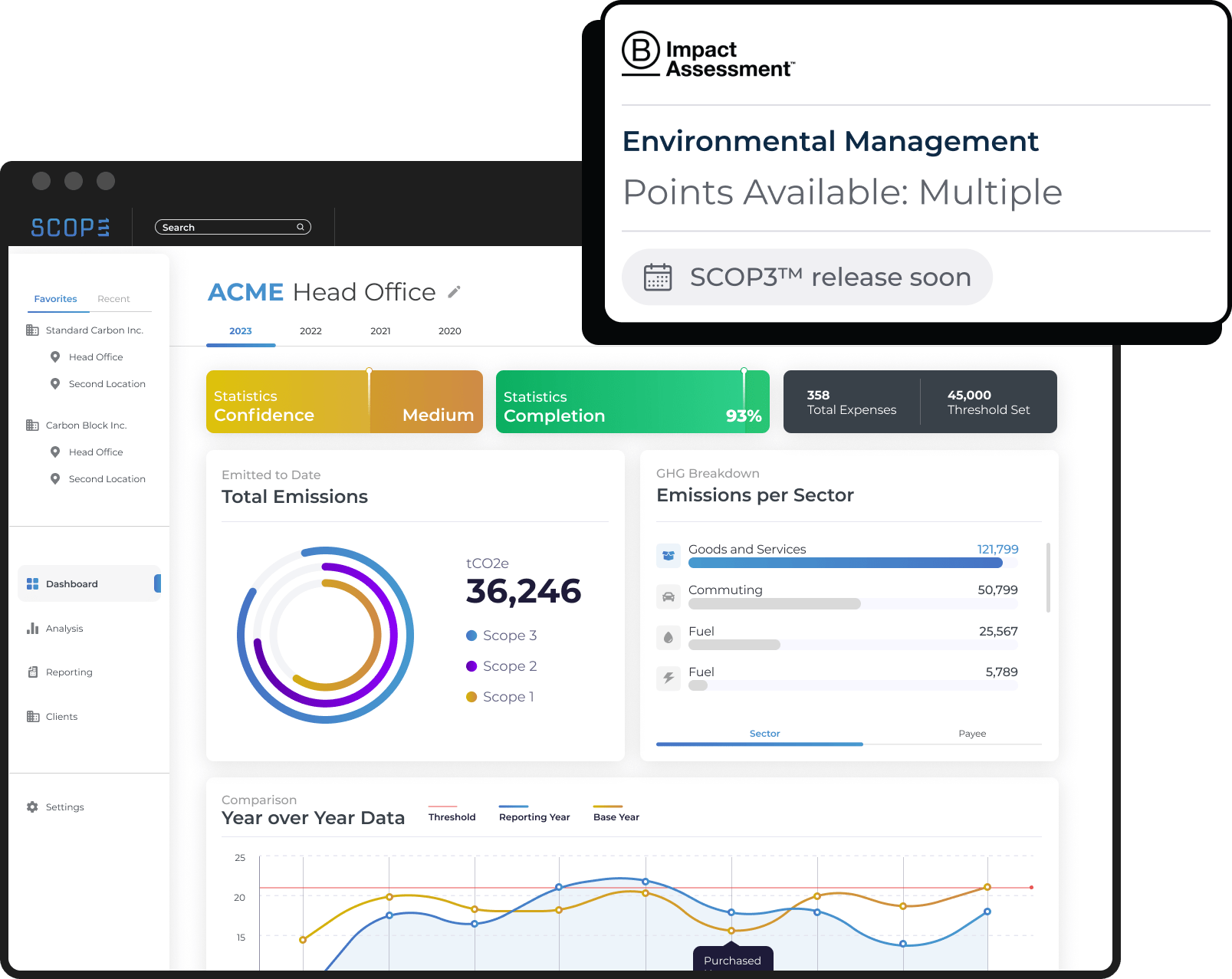Open the Dashboard menu item
The image size is (1232, 979).
(89, 583)
